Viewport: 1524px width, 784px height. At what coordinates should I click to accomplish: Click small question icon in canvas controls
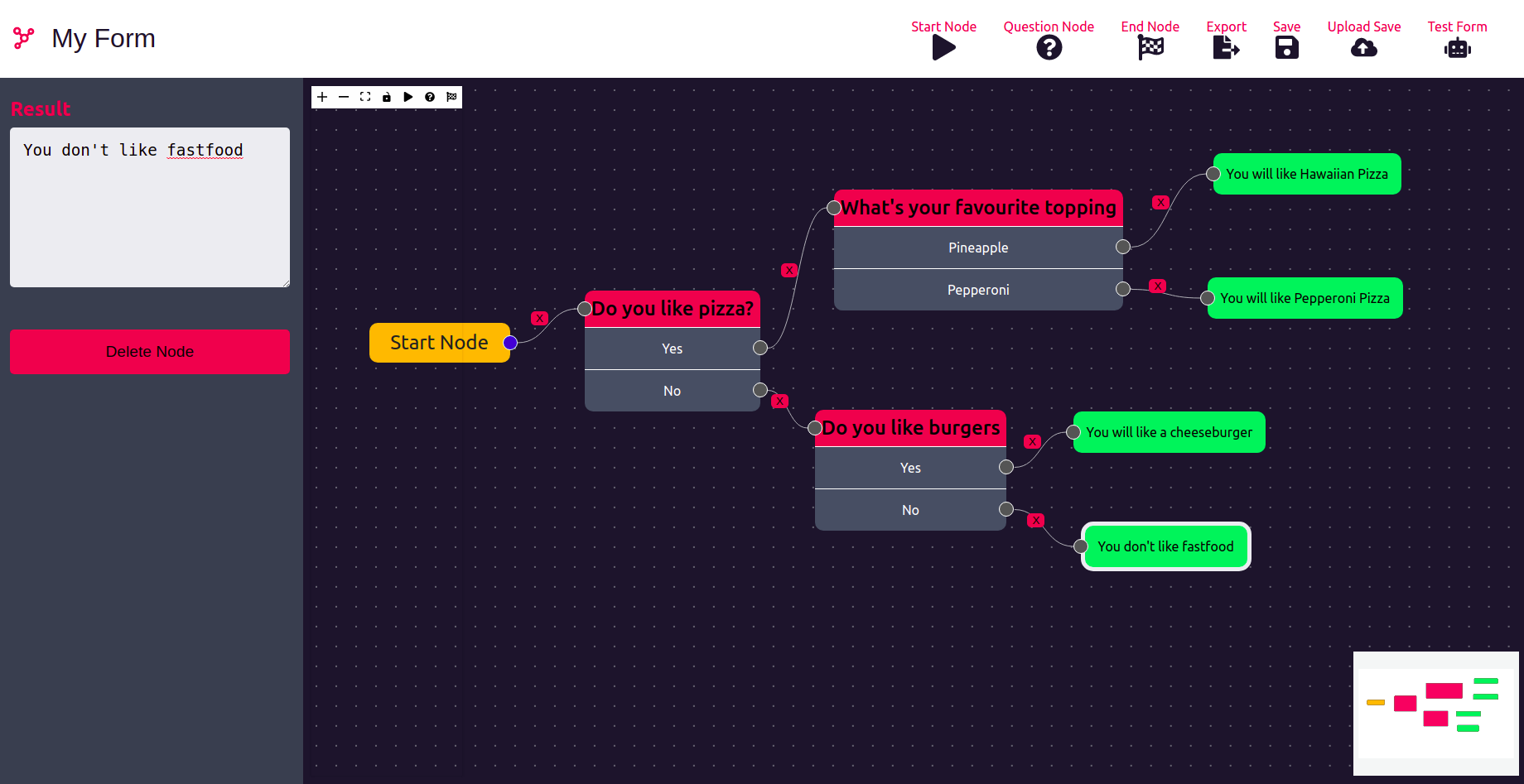click(430, 97)
